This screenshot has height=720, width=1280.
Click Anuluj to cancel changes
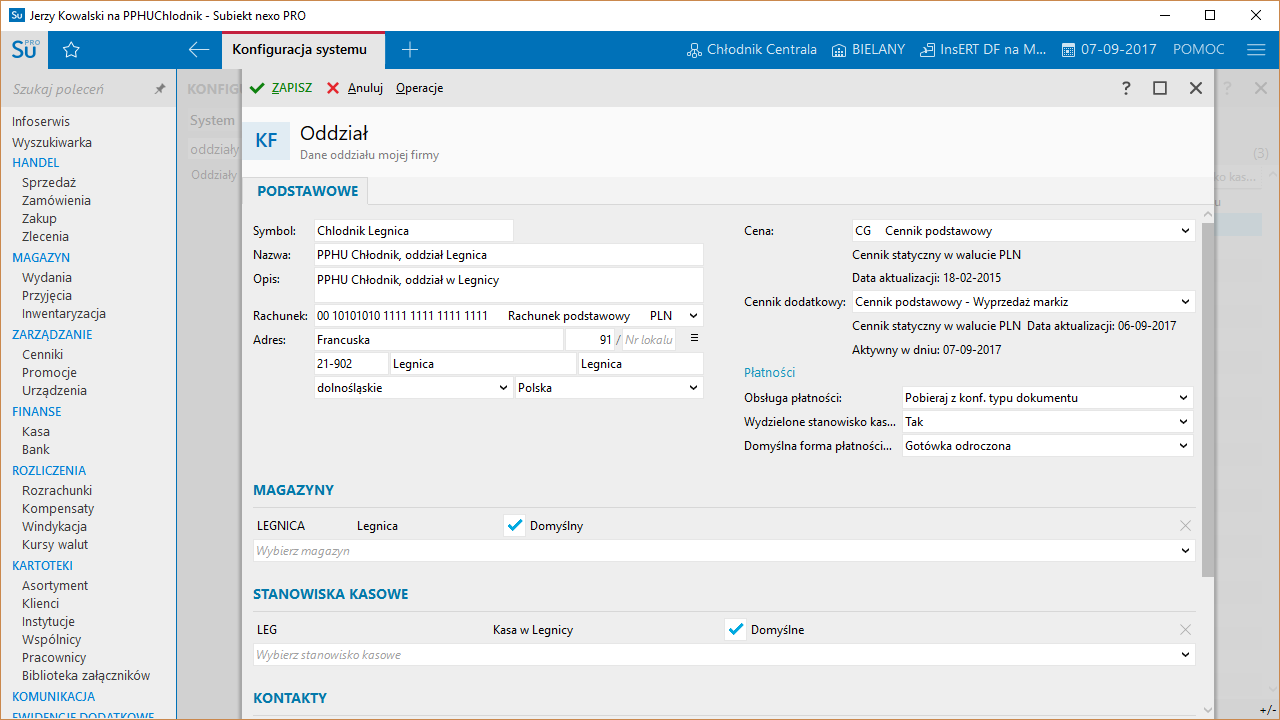tap(355, 88)
